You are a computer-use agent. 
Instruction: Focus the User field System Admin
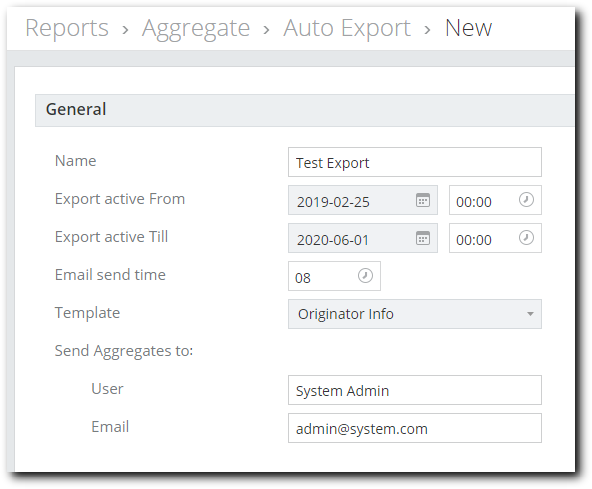coord(415,390)
